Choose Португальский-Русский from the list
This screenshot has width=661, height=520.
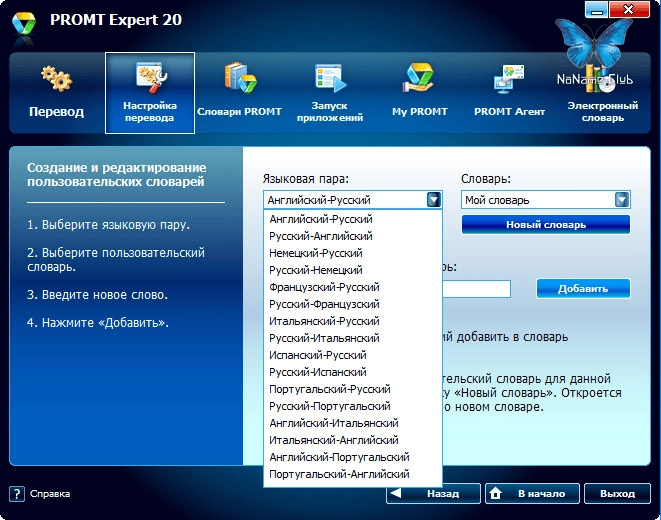[x=353, y=389]
